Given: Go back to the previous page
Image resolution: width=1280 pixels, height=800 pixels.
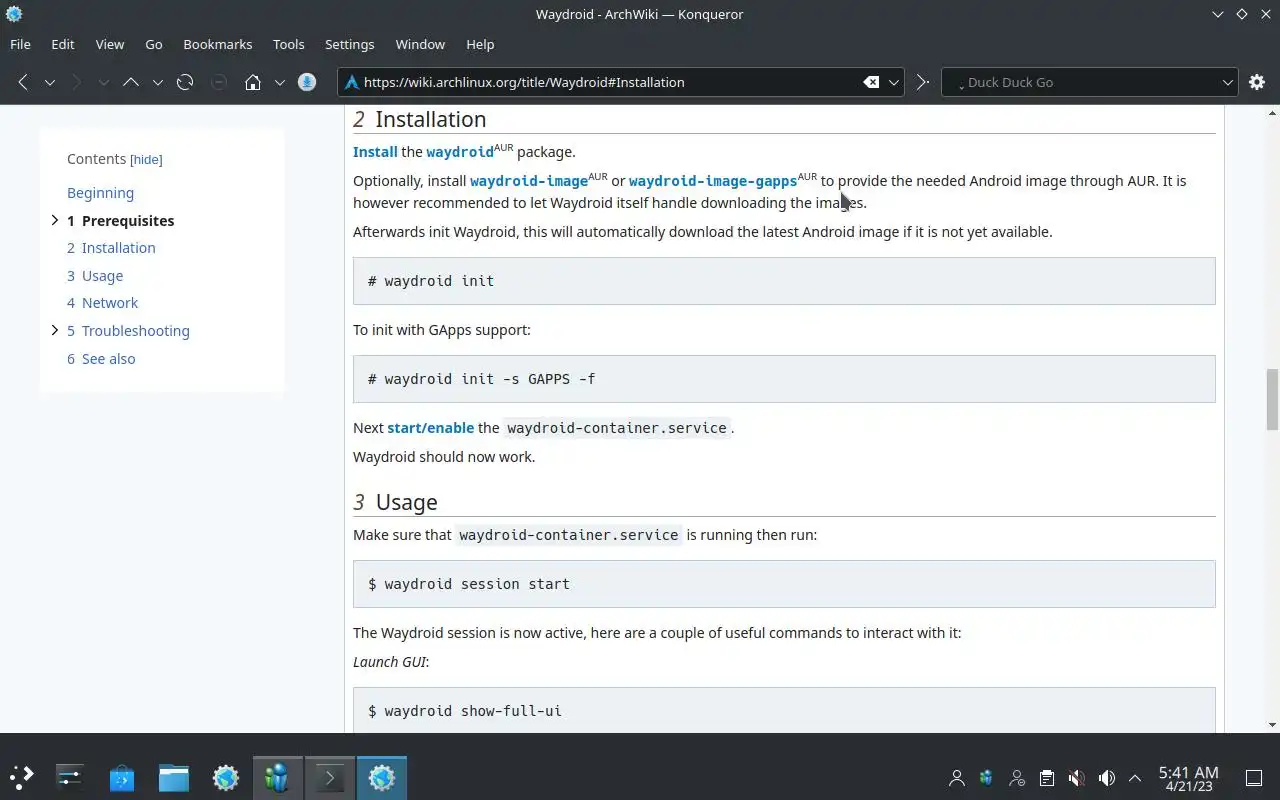Looking at the screenshot, I should [23, 82].
